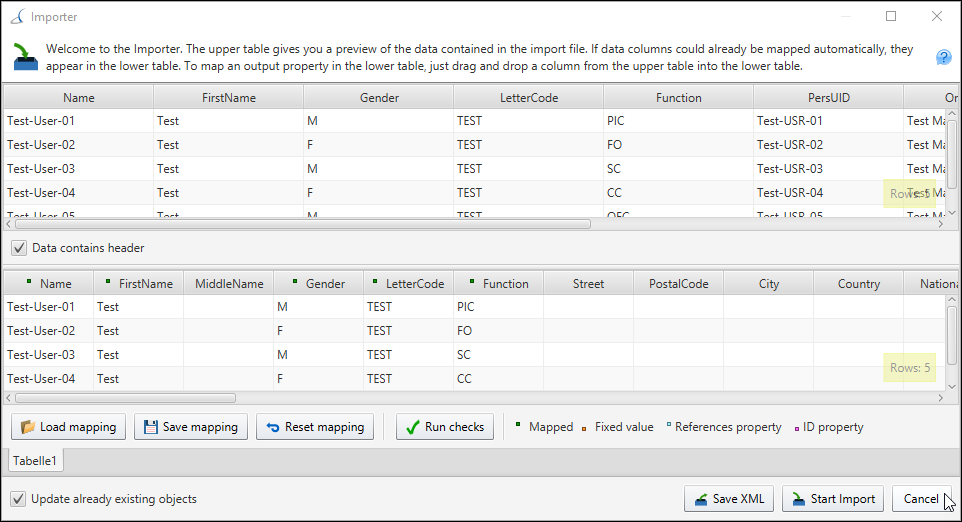962x522 pixels.
Task: Click the upper table right scroll arrow
Action: (x=941, y=225)
